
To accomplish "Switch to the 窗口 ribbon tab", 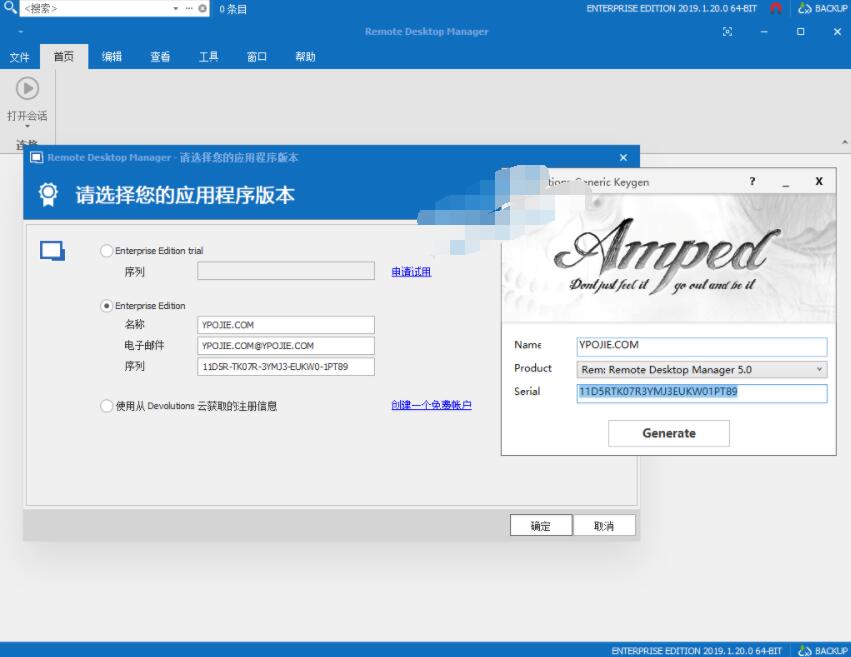I will pos(257,56).
